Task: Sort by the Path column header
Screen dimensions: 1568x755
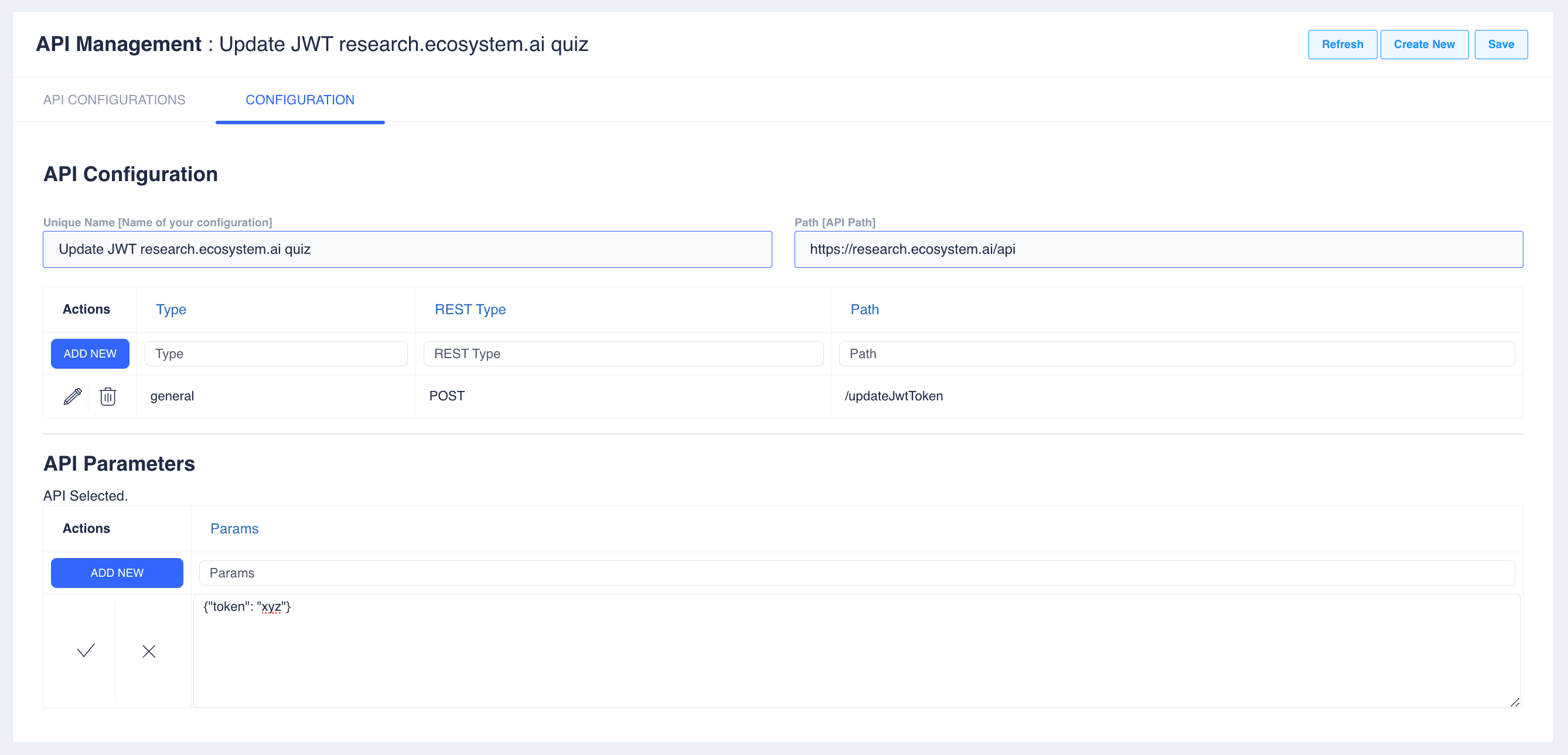Action: click(864, 310)
